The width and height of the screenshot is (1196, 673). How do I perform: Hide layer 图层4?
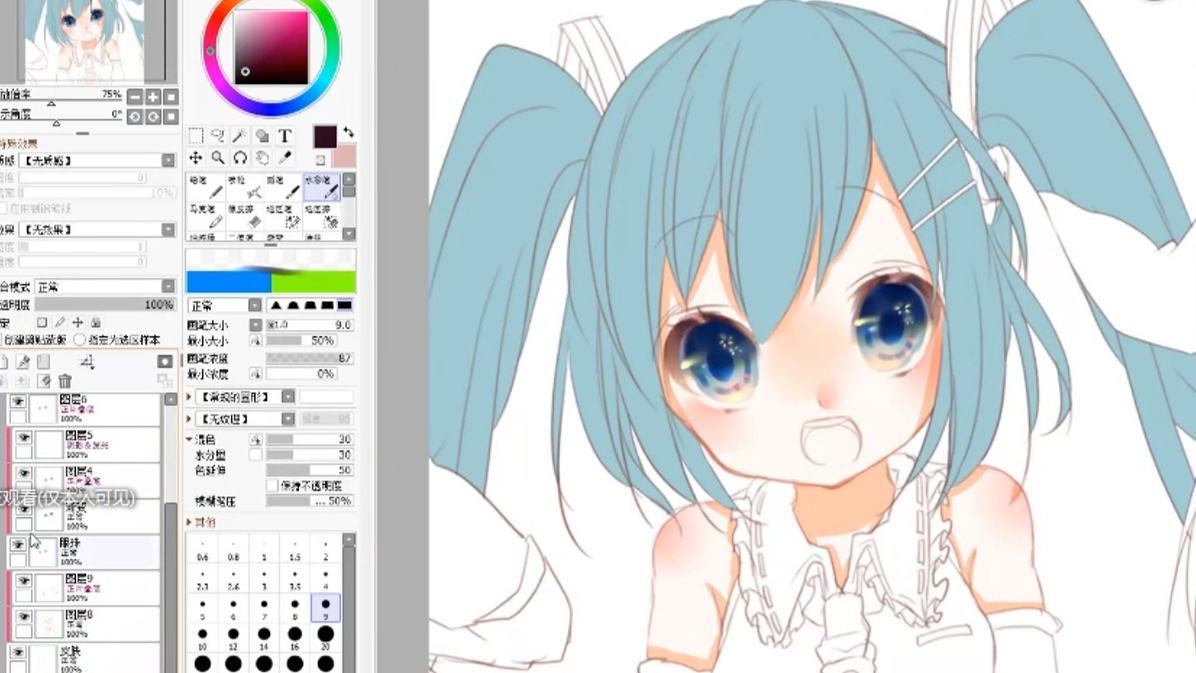click(24, 474)
